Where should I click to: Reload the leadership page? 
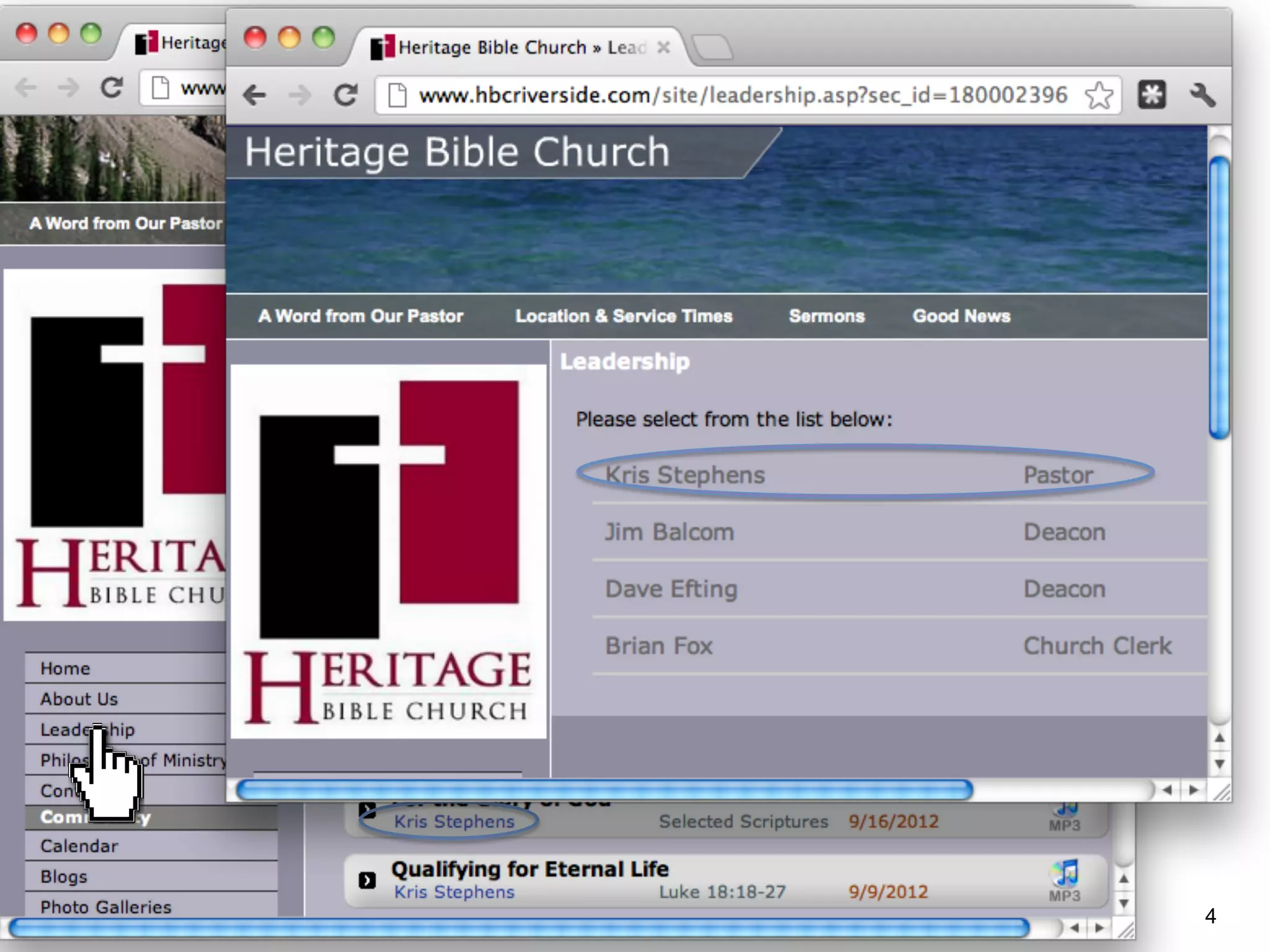[x=345, y=95]
